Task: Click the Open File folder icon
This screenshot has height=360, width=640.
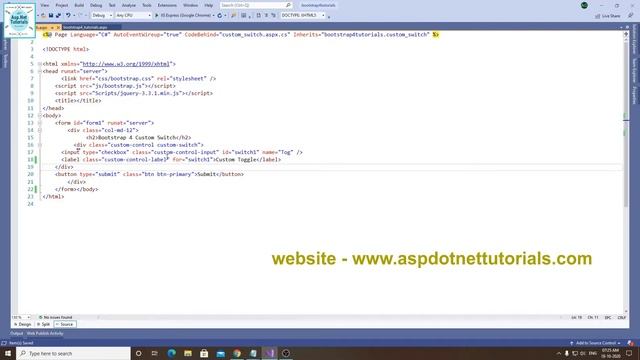Action: pos(43,16)
